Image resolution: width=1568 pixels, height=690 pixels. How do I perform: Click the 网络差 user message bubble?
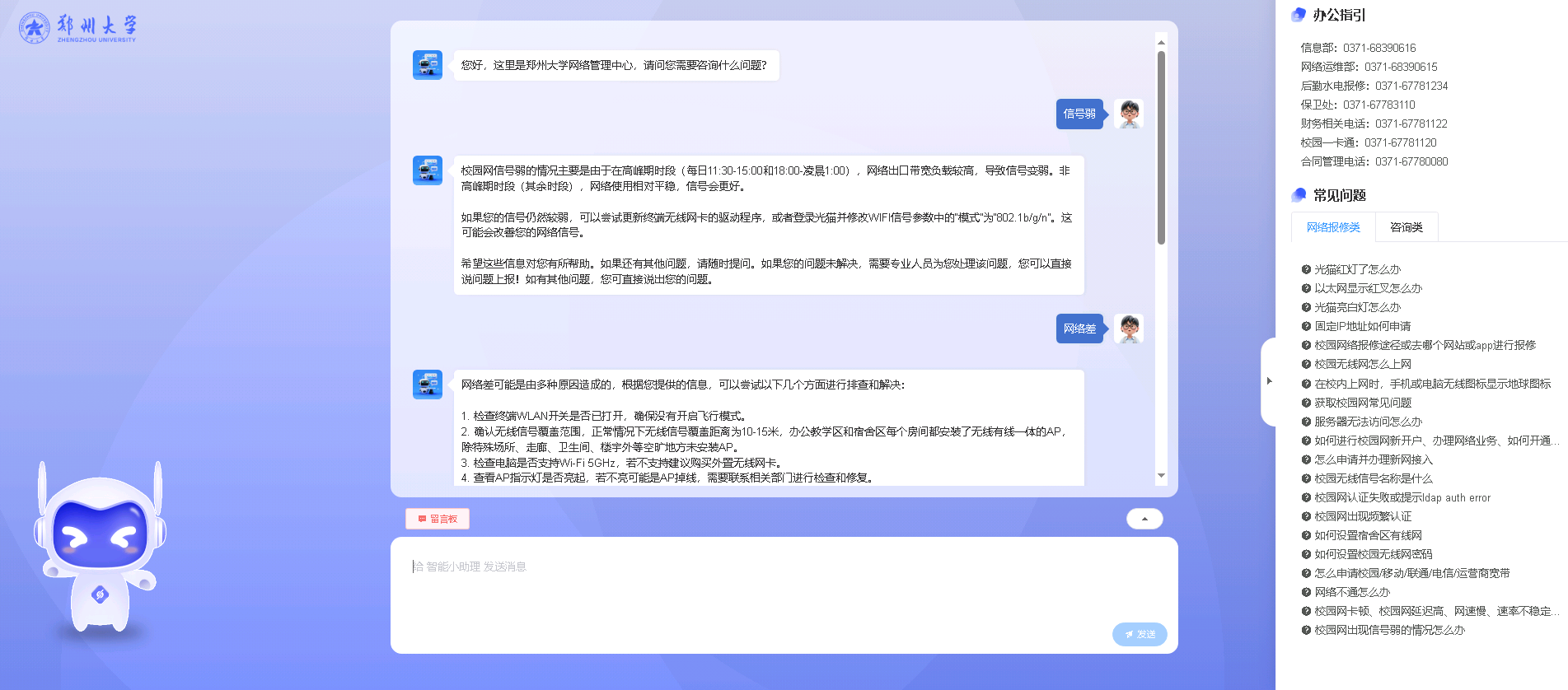point(1079,329)
